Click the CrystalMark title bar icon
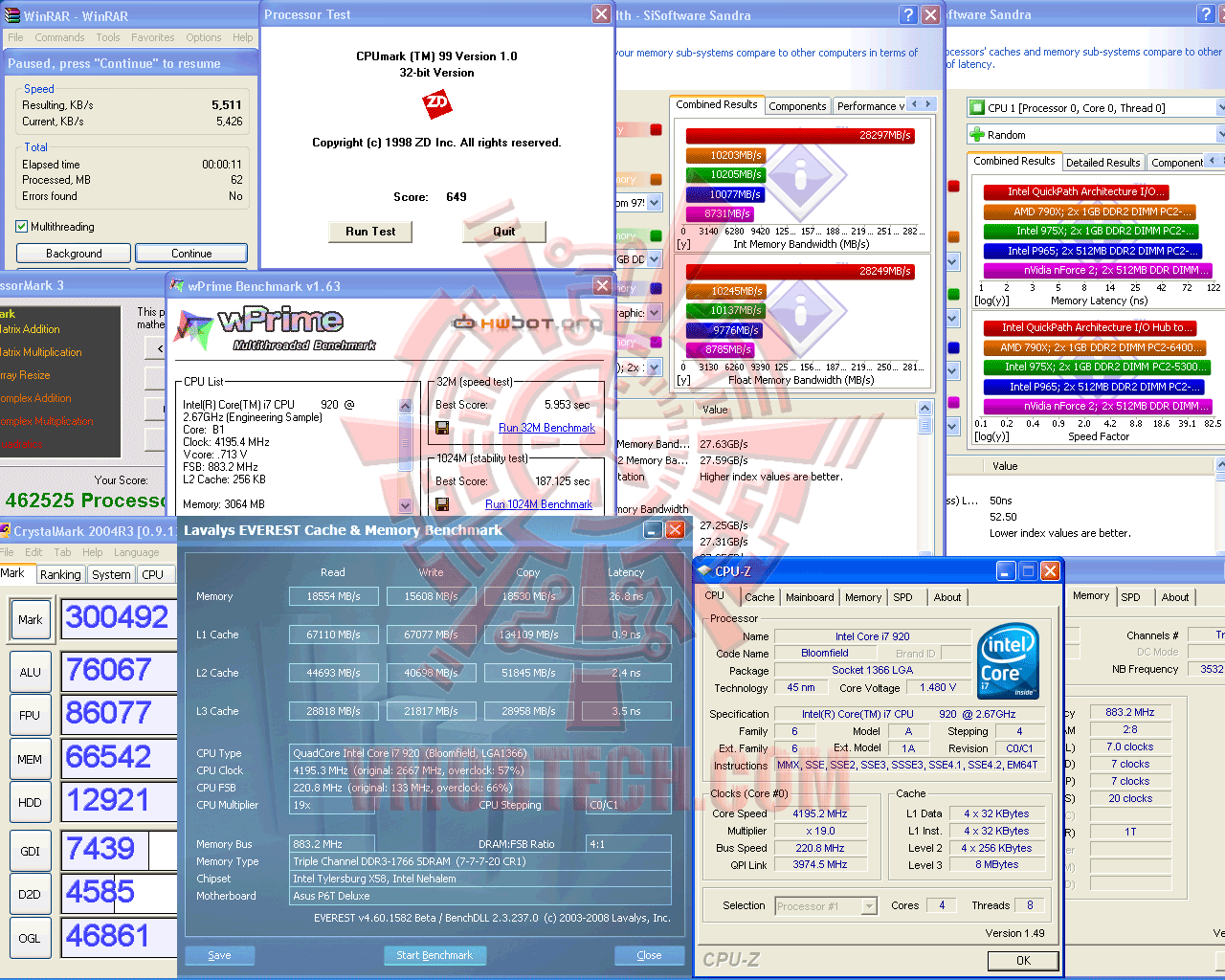Image resolution: width=1225 pixels, height=980 pixels. point(6,531)
